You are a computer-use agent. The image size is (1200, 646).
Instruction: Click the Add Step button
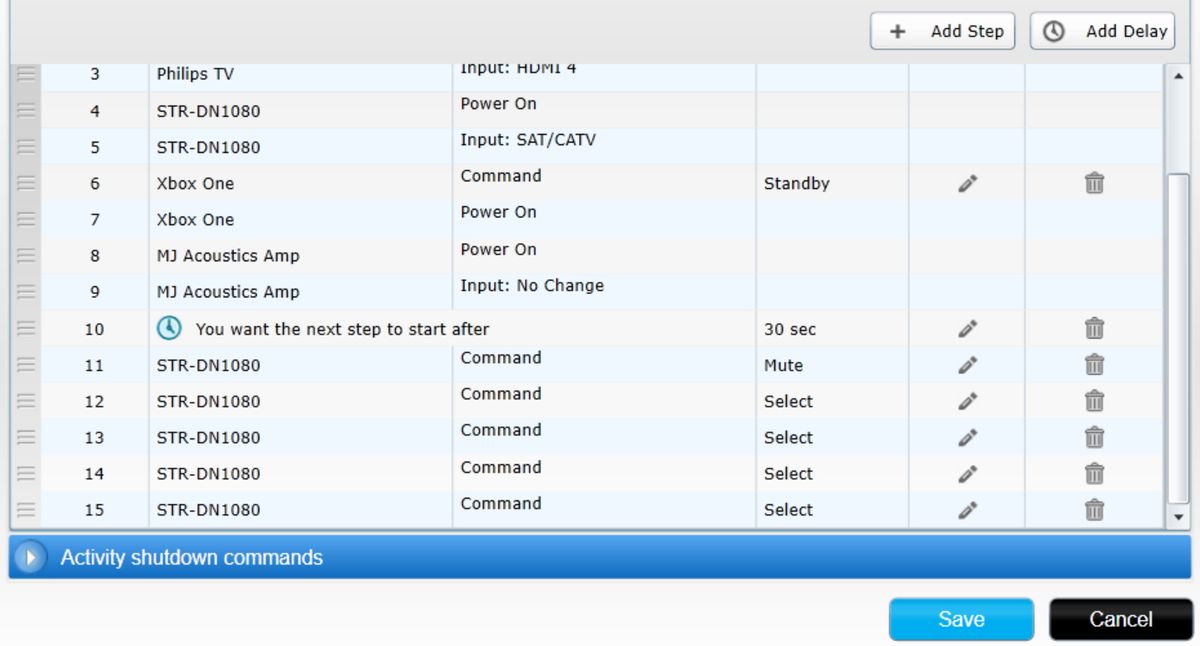click(942, 31)
